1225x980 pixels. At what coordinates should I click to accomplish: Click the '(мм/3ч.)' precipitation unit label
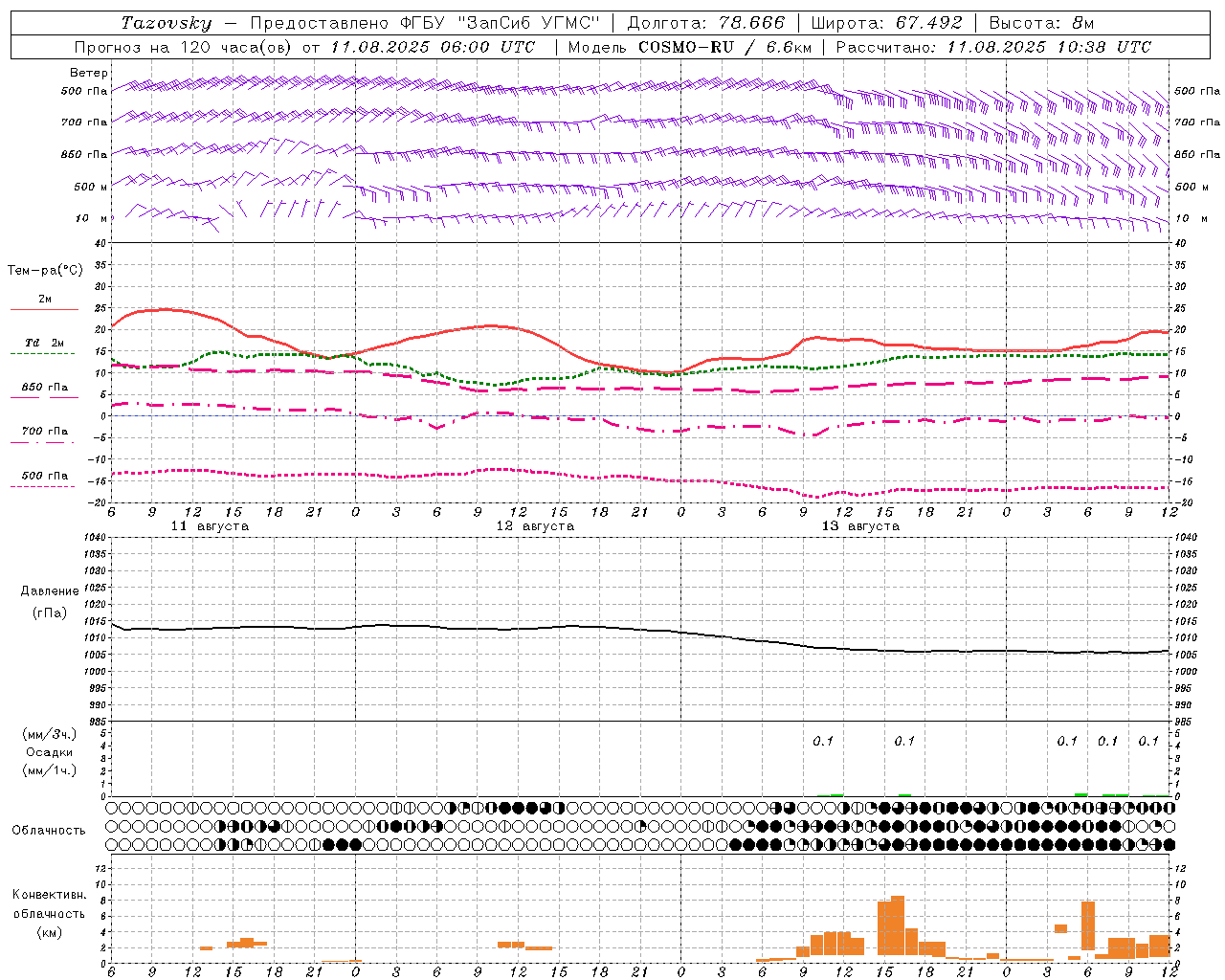click(x=50, y=735)
